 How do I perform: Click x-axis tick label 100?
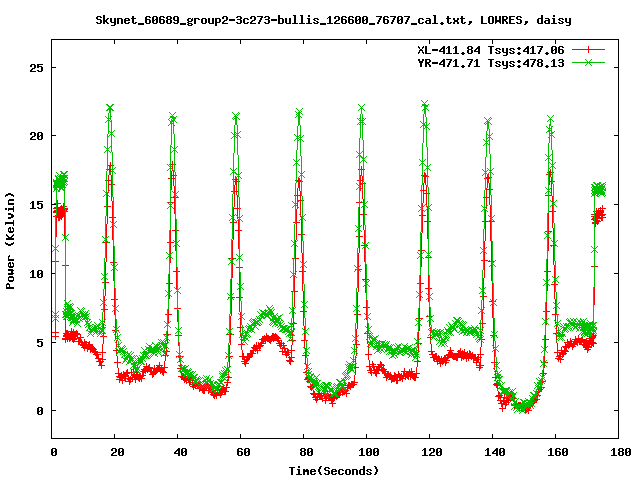pyautogui.click(x=369, y=452)
